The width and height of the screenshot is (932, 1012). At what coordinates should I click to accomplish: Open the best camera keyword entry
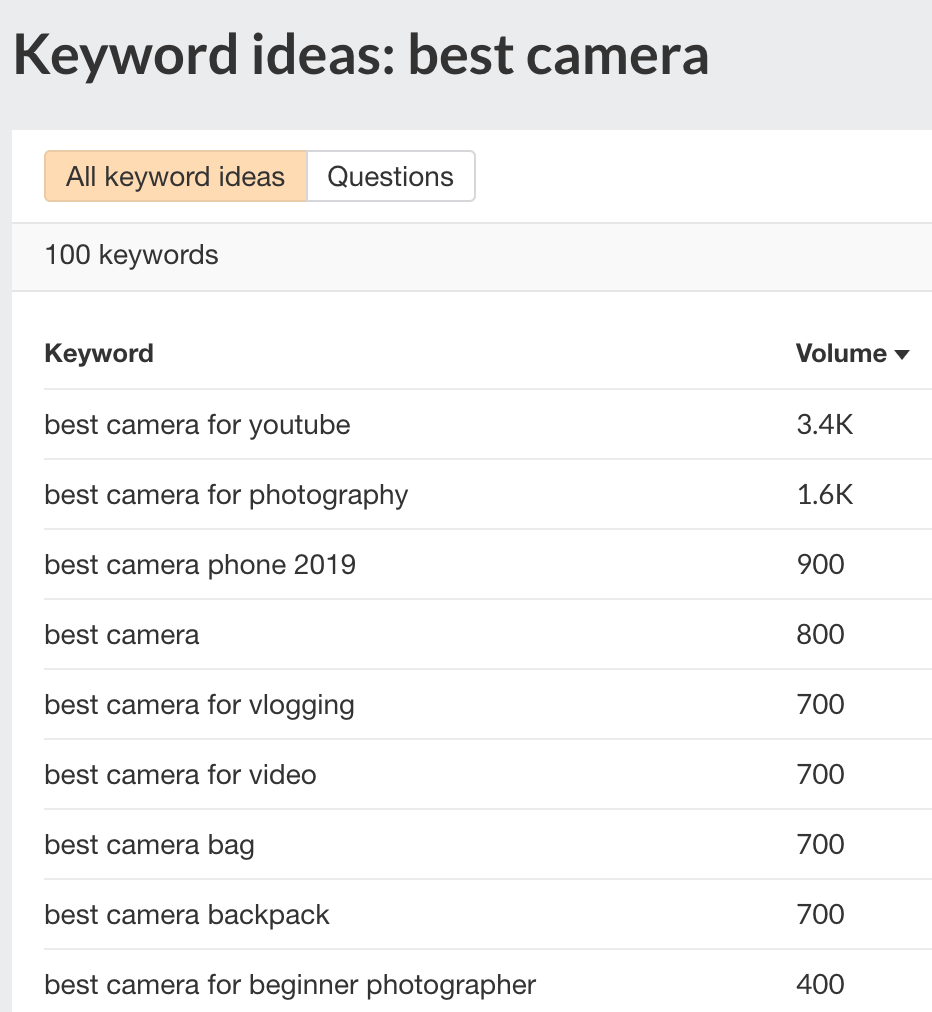(x=121, y=635)
